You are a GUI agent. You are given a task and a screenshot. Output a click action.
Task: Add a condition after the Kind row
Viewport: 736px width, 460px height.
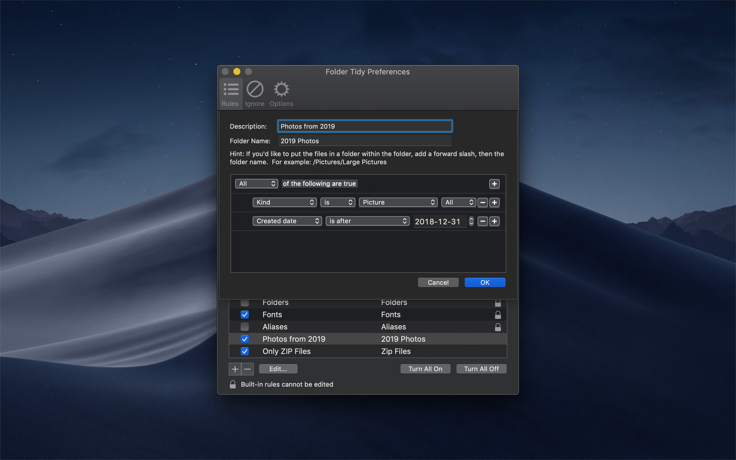[x=494, y=203]
